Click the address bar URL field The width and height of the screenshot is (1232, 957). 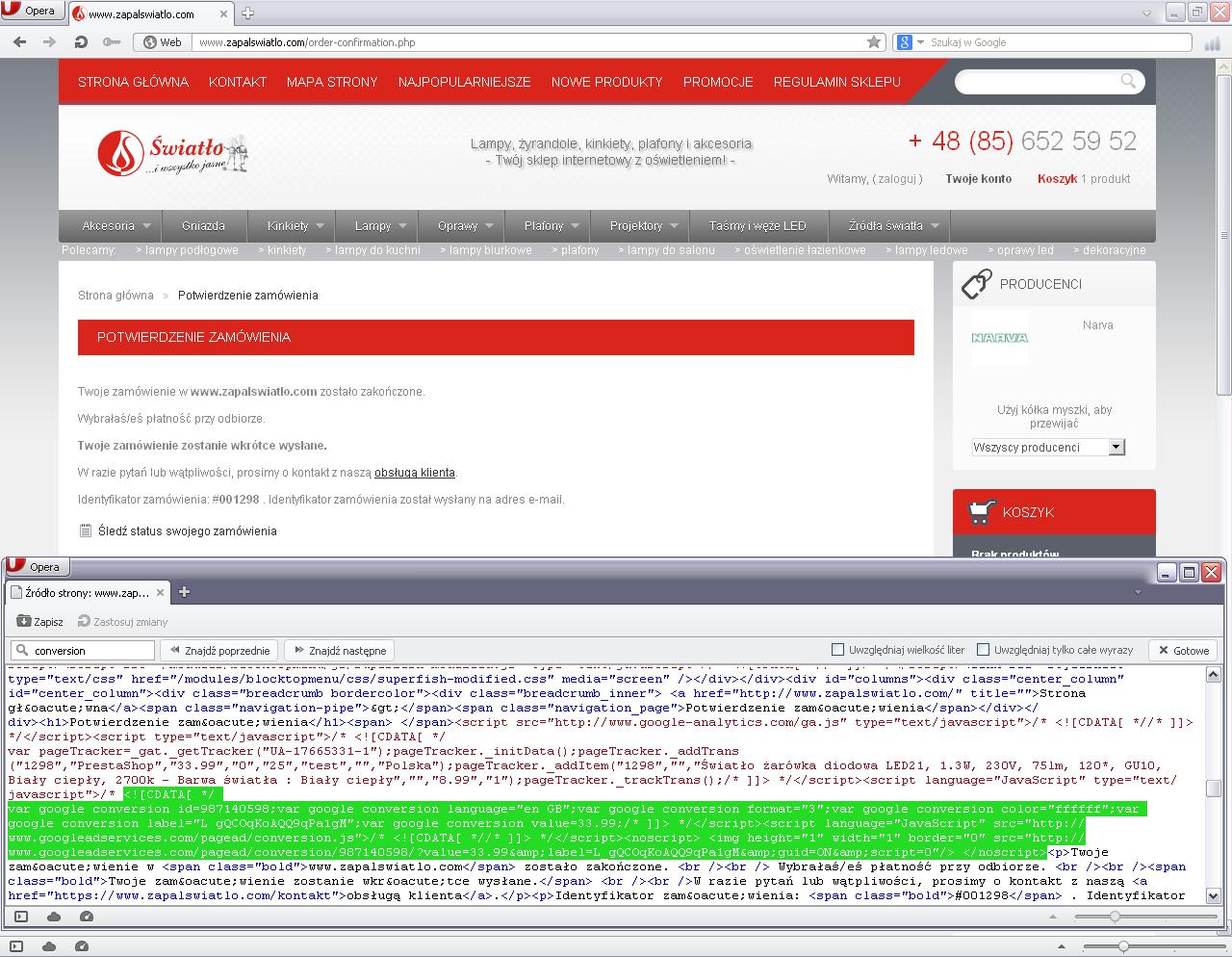[x=527, y=42]
